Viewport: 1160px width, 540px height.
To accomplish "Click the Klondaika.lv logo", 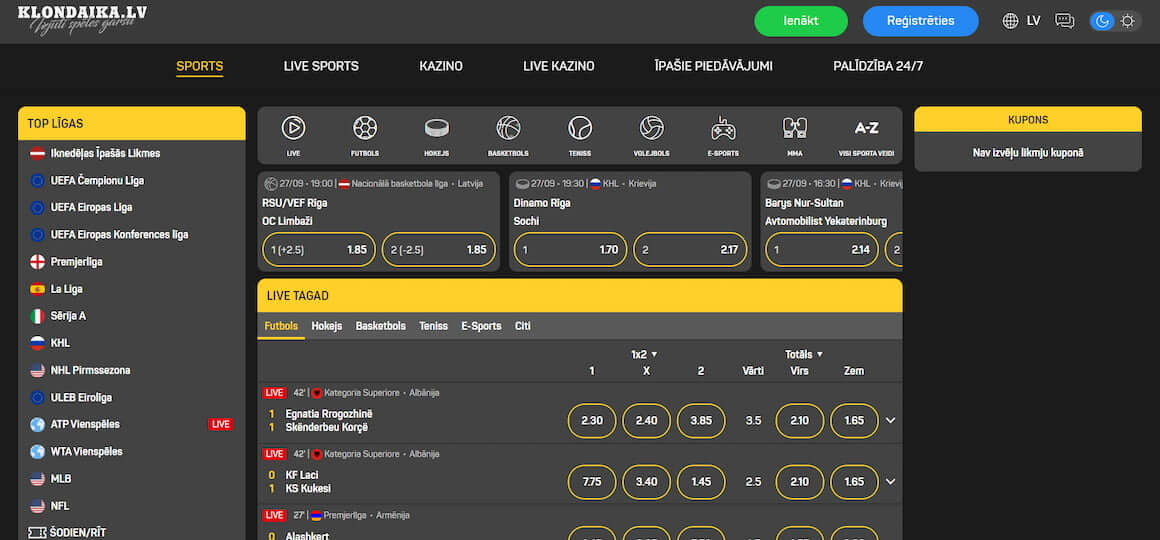I will (x=81, y=18).
